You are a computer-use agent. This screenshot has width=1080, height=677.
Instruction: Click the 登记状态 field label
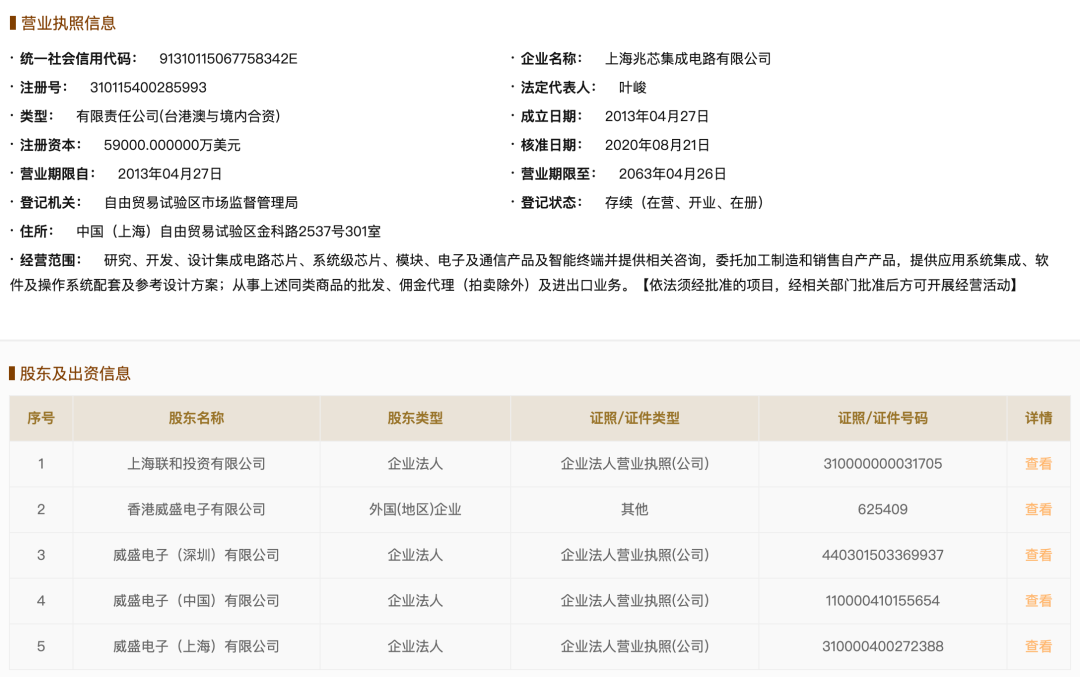click(x=551, y=202)
